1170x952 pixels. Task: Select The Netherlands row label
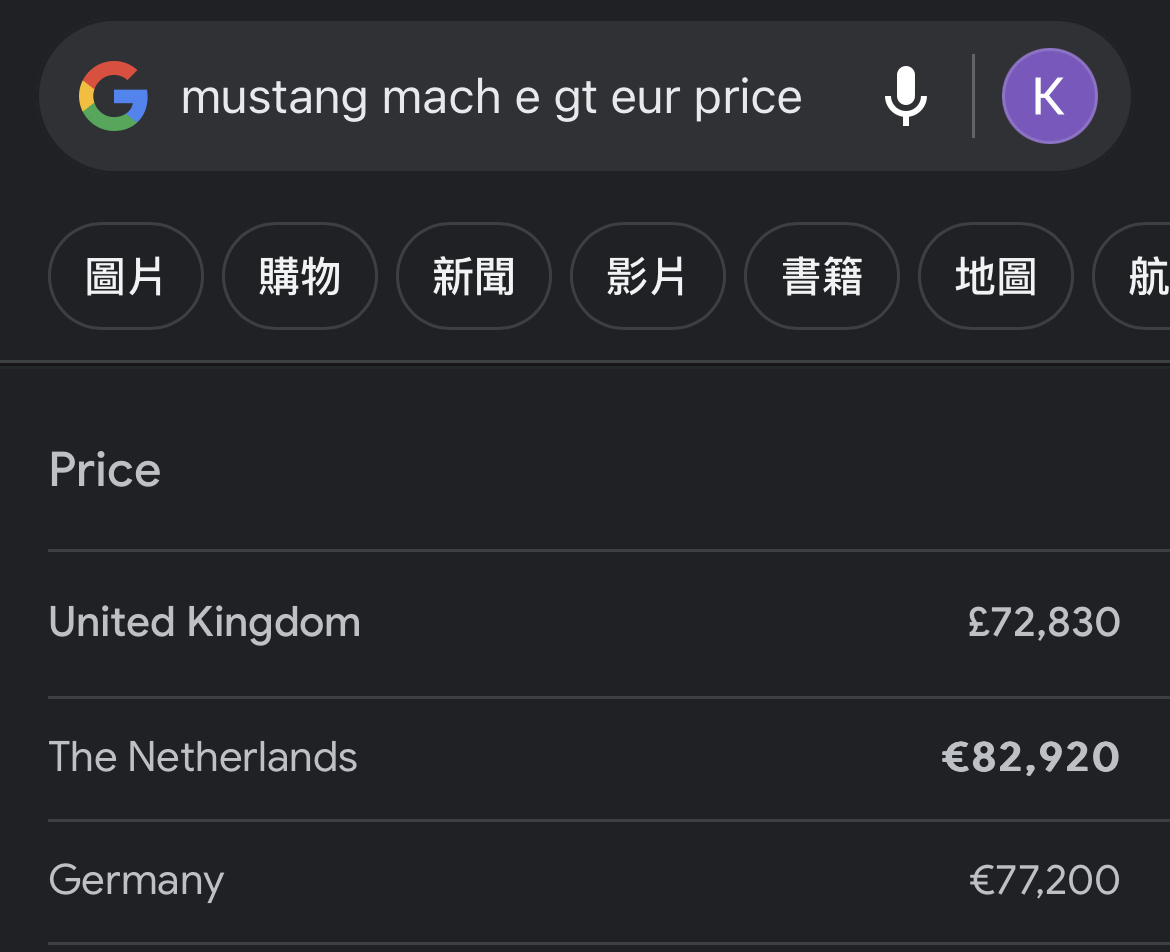click(203, 757)
